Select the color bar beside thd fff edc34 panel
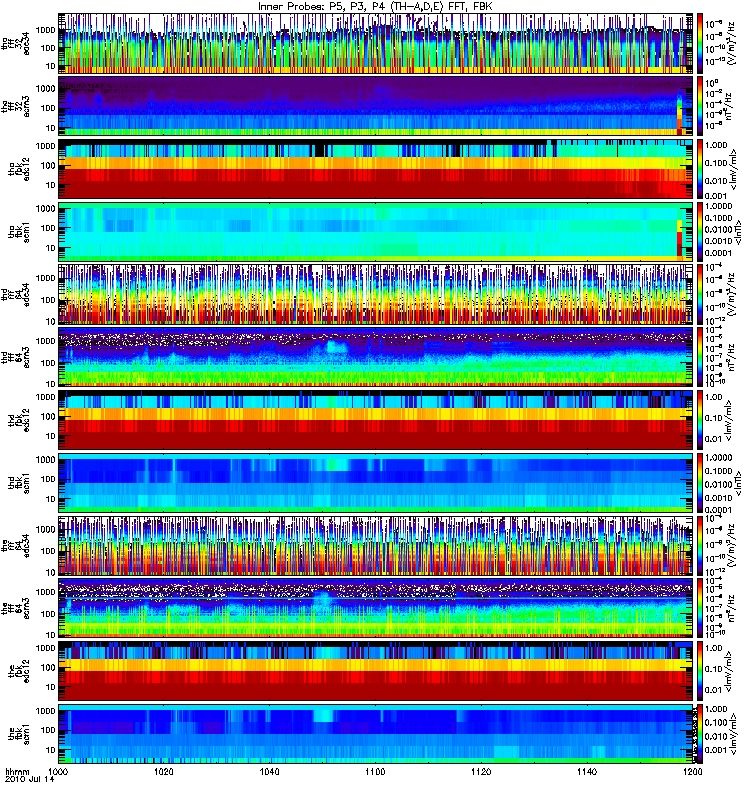This screenshot has width=750, height=800. pyautogui.click(x=699, y=294)
